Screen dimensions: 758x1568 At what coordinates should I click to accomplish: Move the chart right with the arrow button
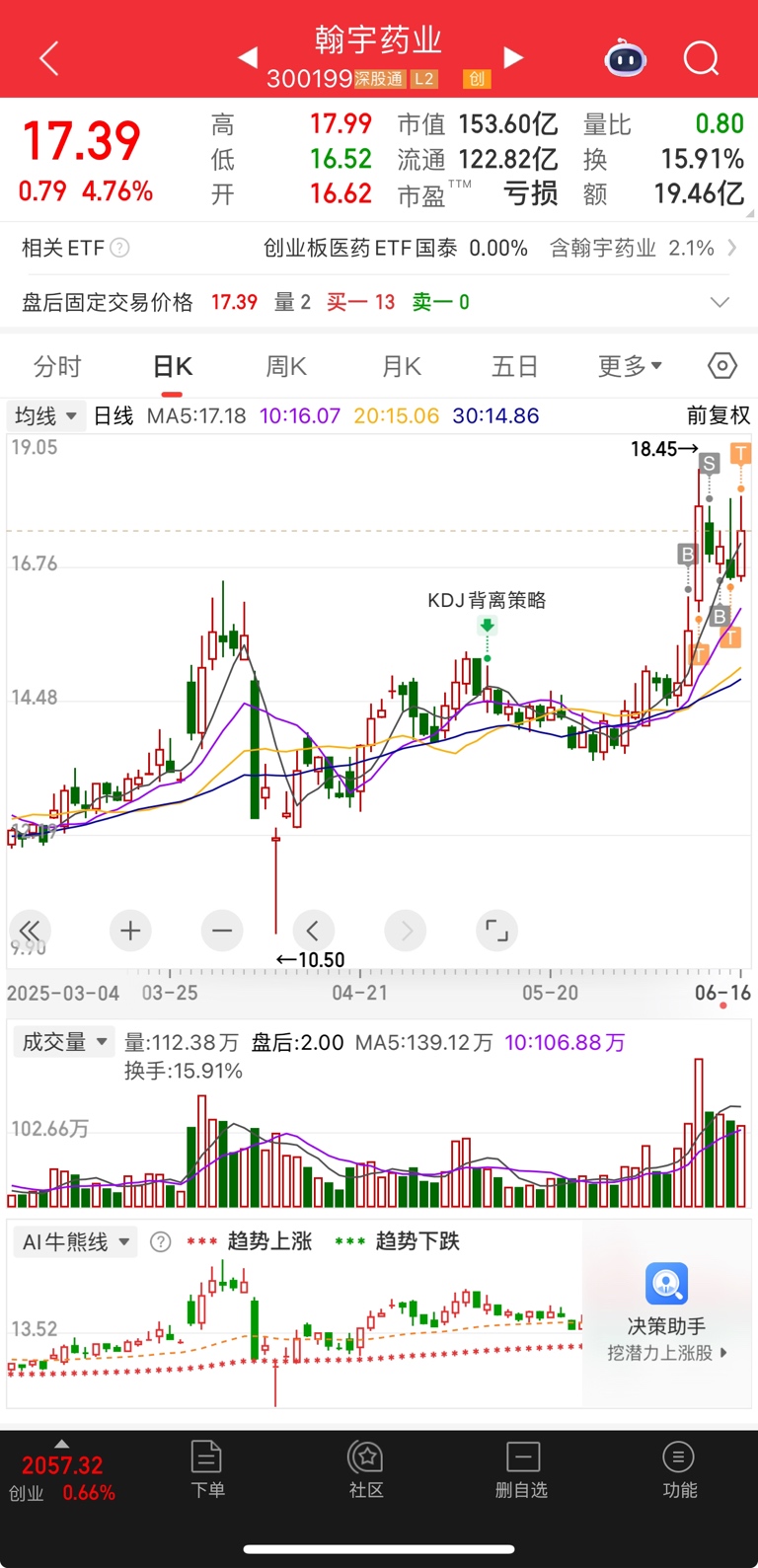(x=406, y=931)
